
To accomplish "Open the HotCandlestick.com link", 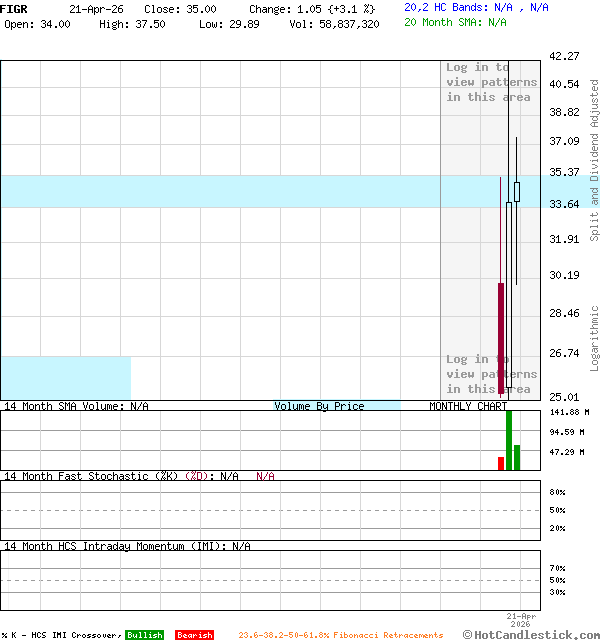I will [531, 634].
